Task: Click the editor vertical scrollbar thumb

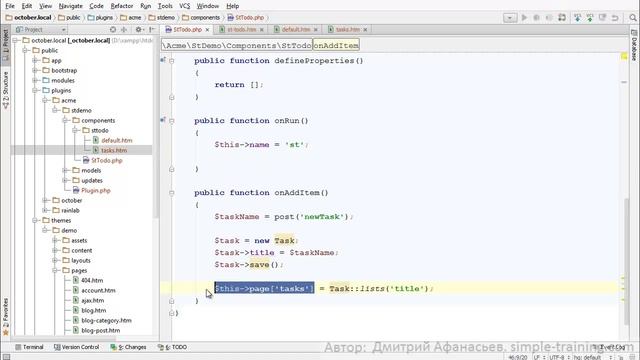Action: tap(627, 261)
